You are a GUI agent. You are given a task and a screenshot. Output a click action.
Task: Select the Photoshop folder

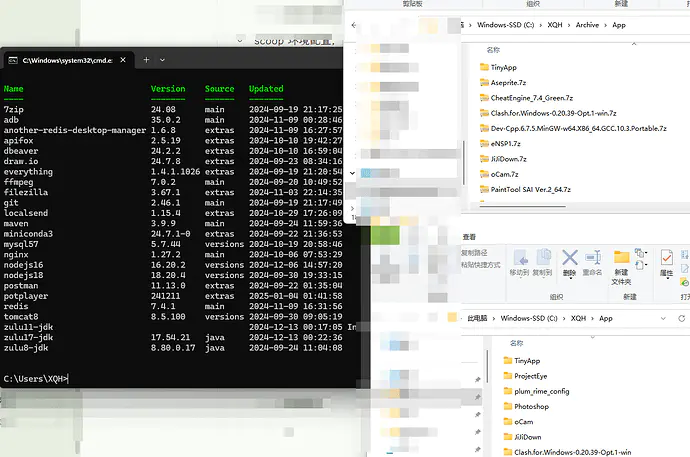531,407
